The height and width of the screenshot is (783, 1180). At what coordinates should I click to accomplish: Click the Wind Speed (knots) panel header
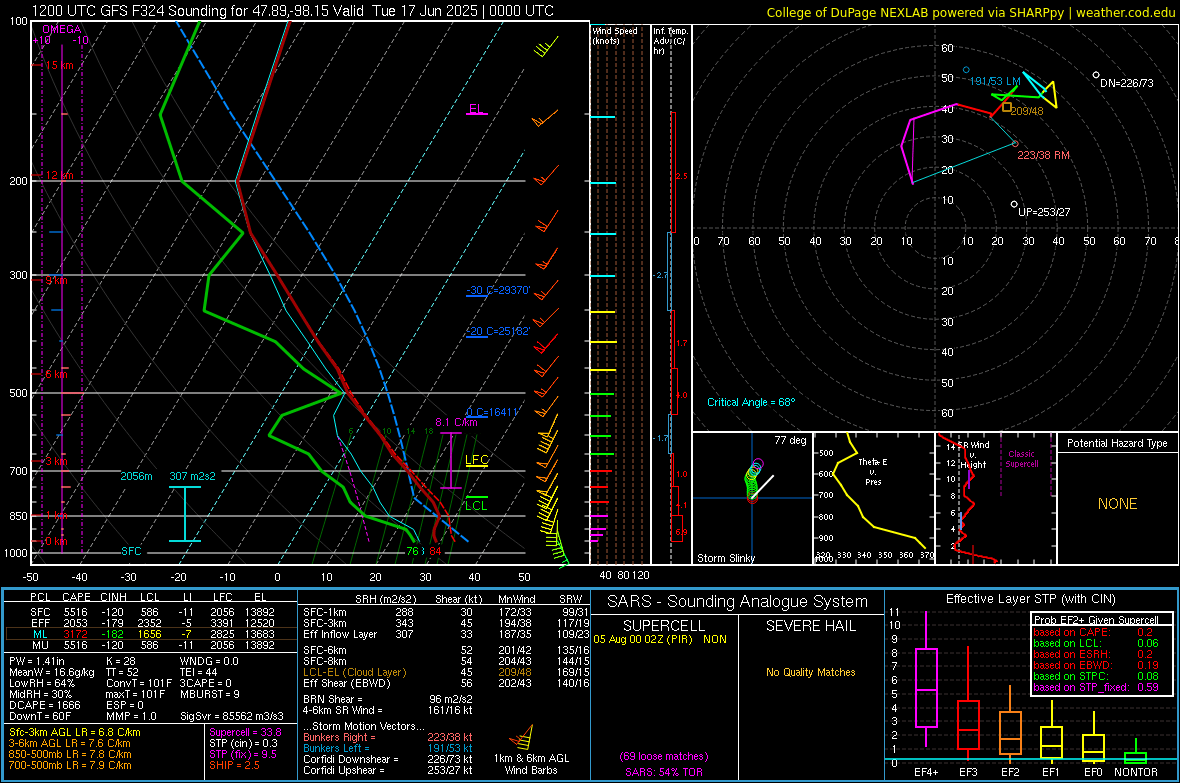(615, 35)
